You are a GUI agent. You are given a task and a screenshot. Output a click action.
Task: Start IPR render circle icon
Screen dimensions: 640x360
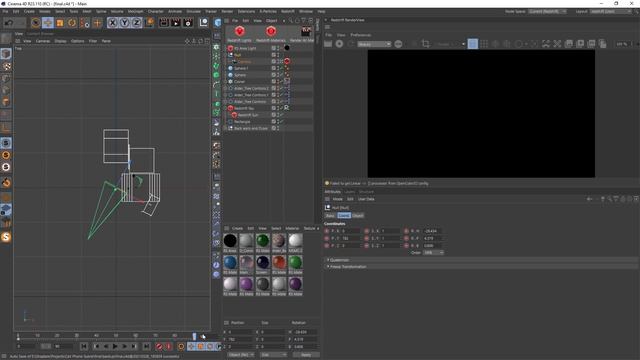[339, 44]
